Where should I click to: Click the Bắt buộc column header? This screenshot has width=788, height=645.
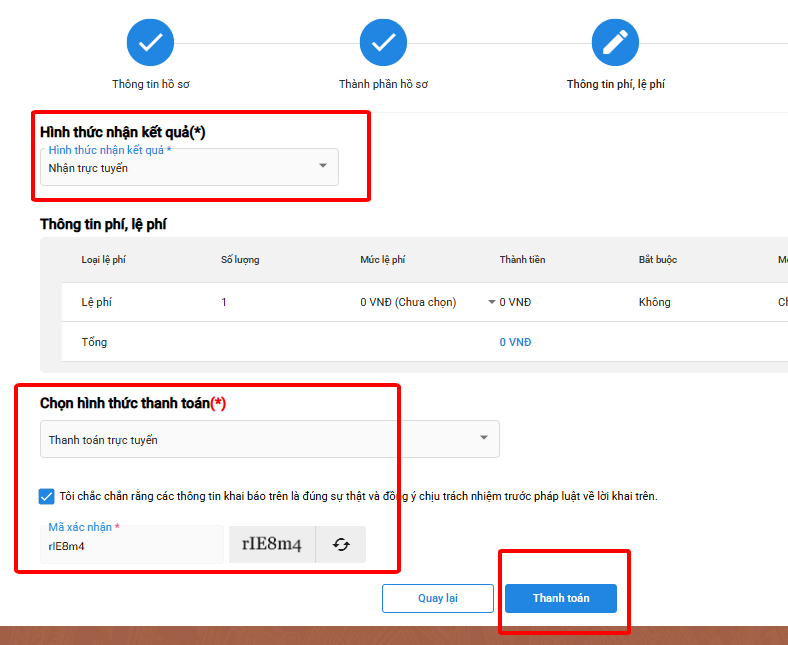(x=657, y=260)
